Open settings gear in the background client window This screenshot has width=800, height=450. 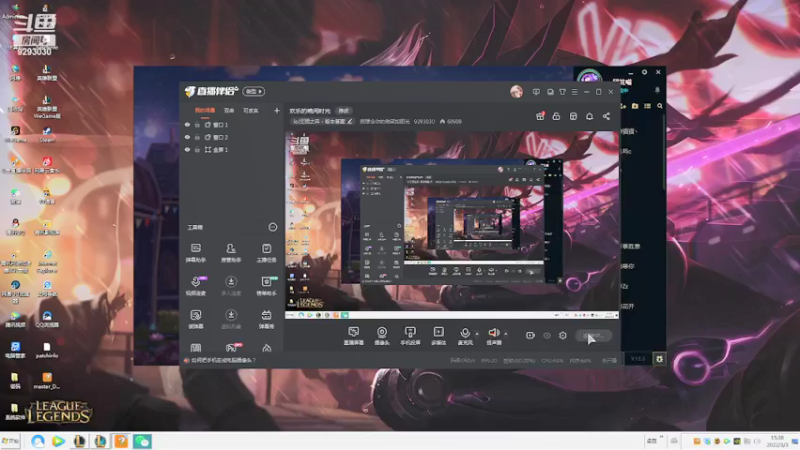644,72
